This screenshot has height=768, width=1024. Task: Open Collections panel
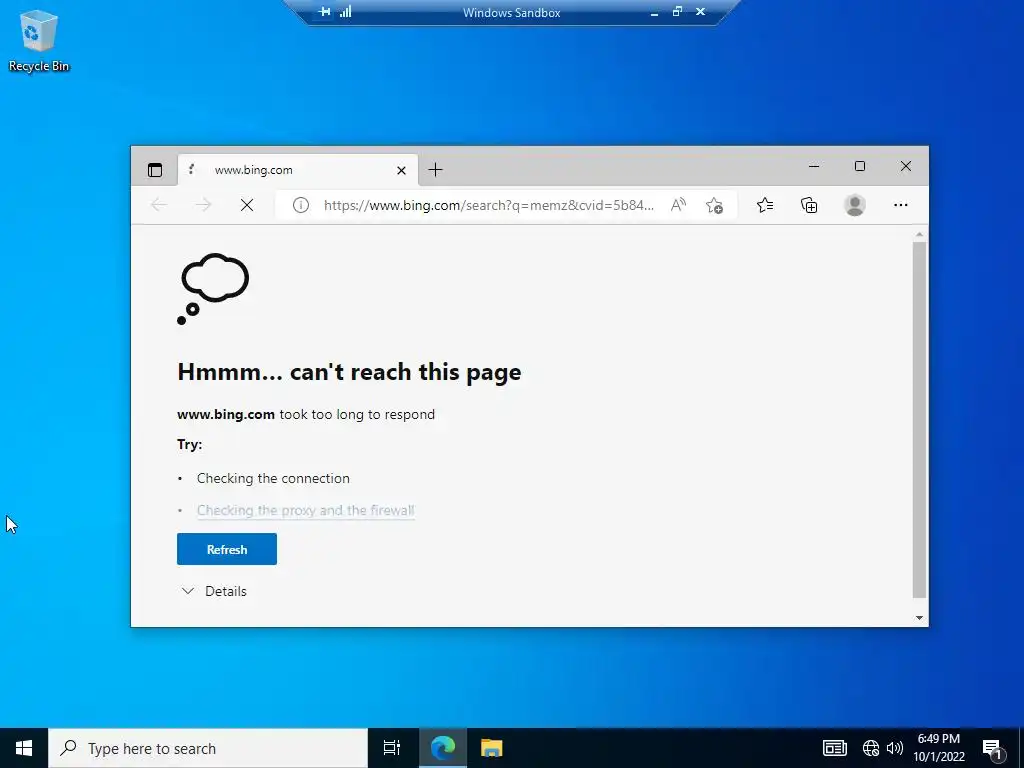[809, 206]
